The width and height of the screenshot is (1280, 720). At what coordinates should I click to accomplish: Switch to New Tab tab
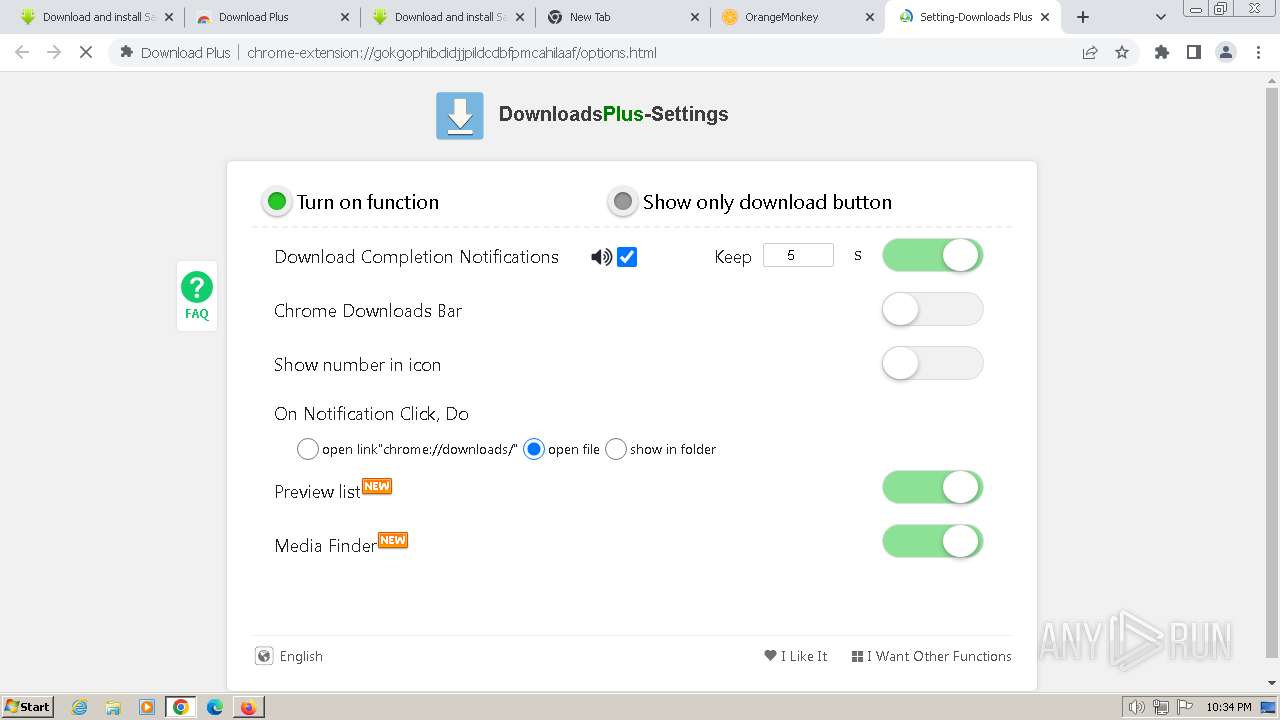[624, 17]
